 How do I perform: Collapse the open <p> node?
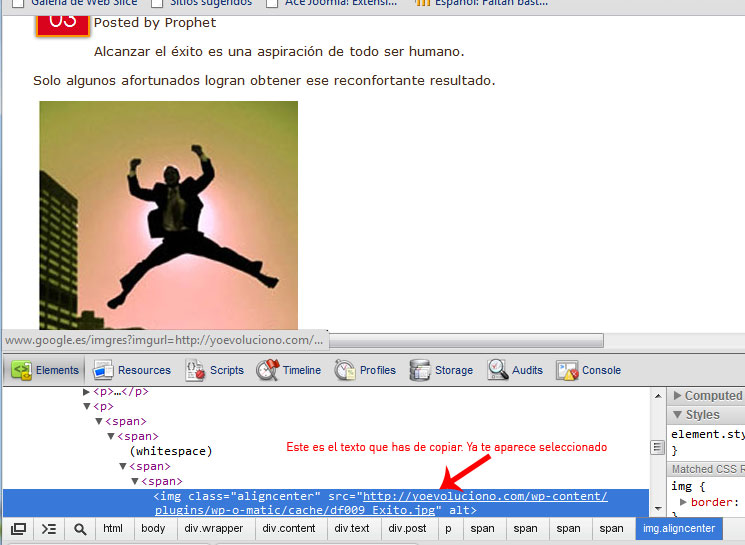[x=86, y=407]
